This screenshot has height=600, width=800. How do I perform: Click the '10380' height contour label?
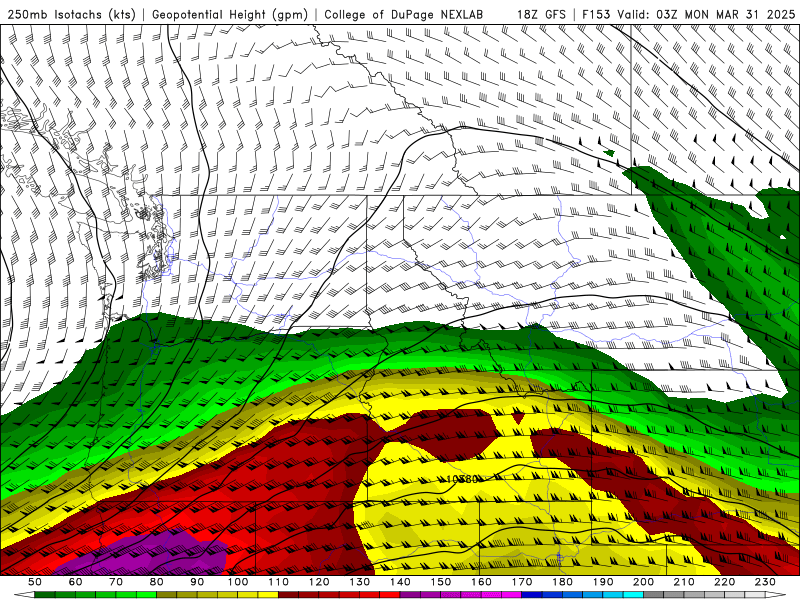pos(462,479)
